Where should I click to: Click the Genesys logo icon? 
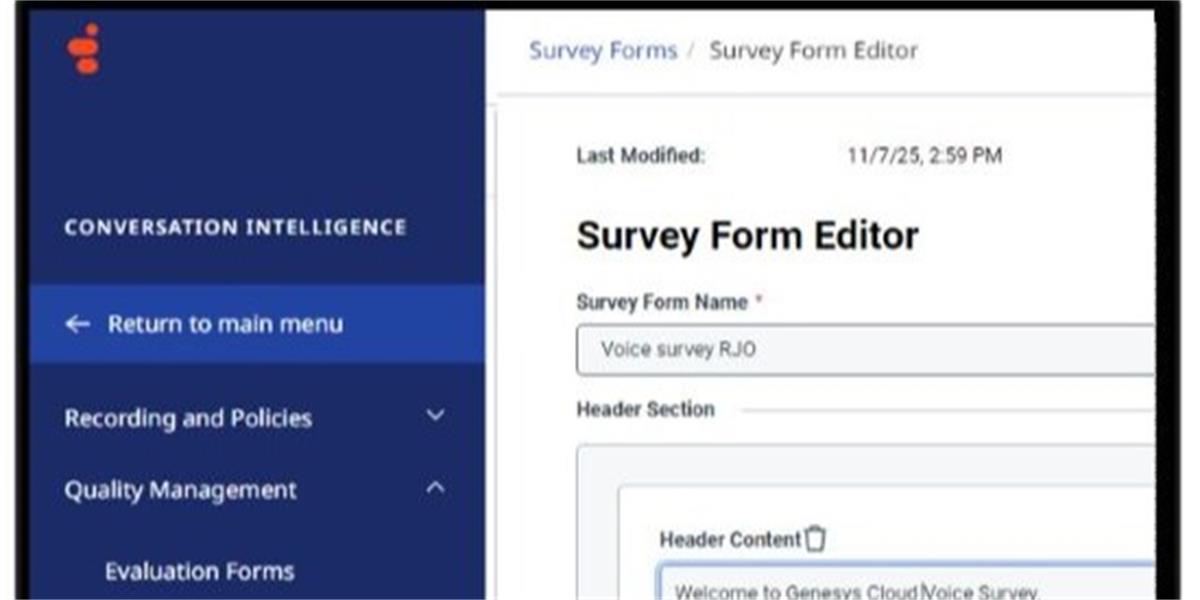(x=84, y=49)
